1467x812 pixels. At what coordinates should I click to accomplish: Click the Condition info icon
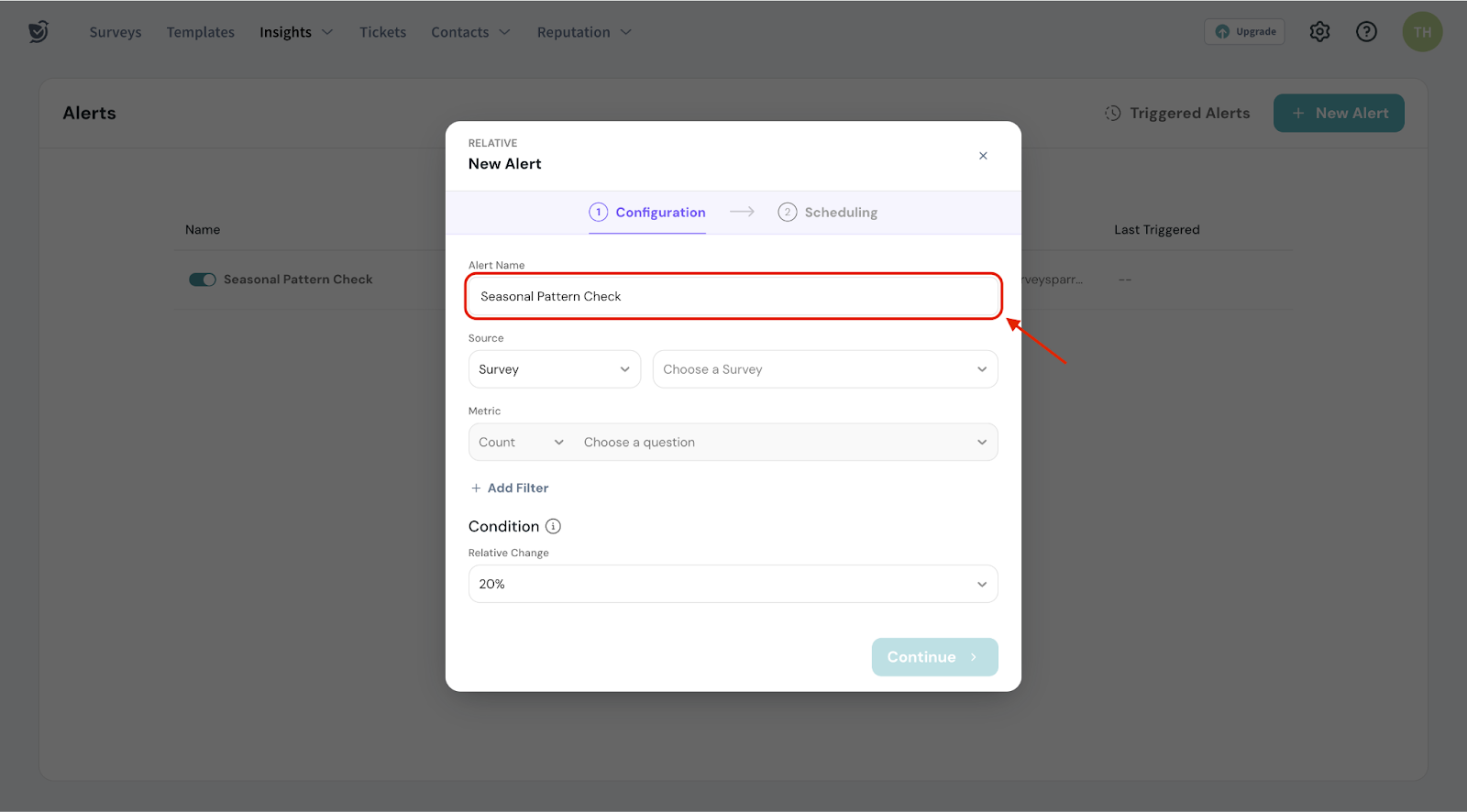click(553, 526)
